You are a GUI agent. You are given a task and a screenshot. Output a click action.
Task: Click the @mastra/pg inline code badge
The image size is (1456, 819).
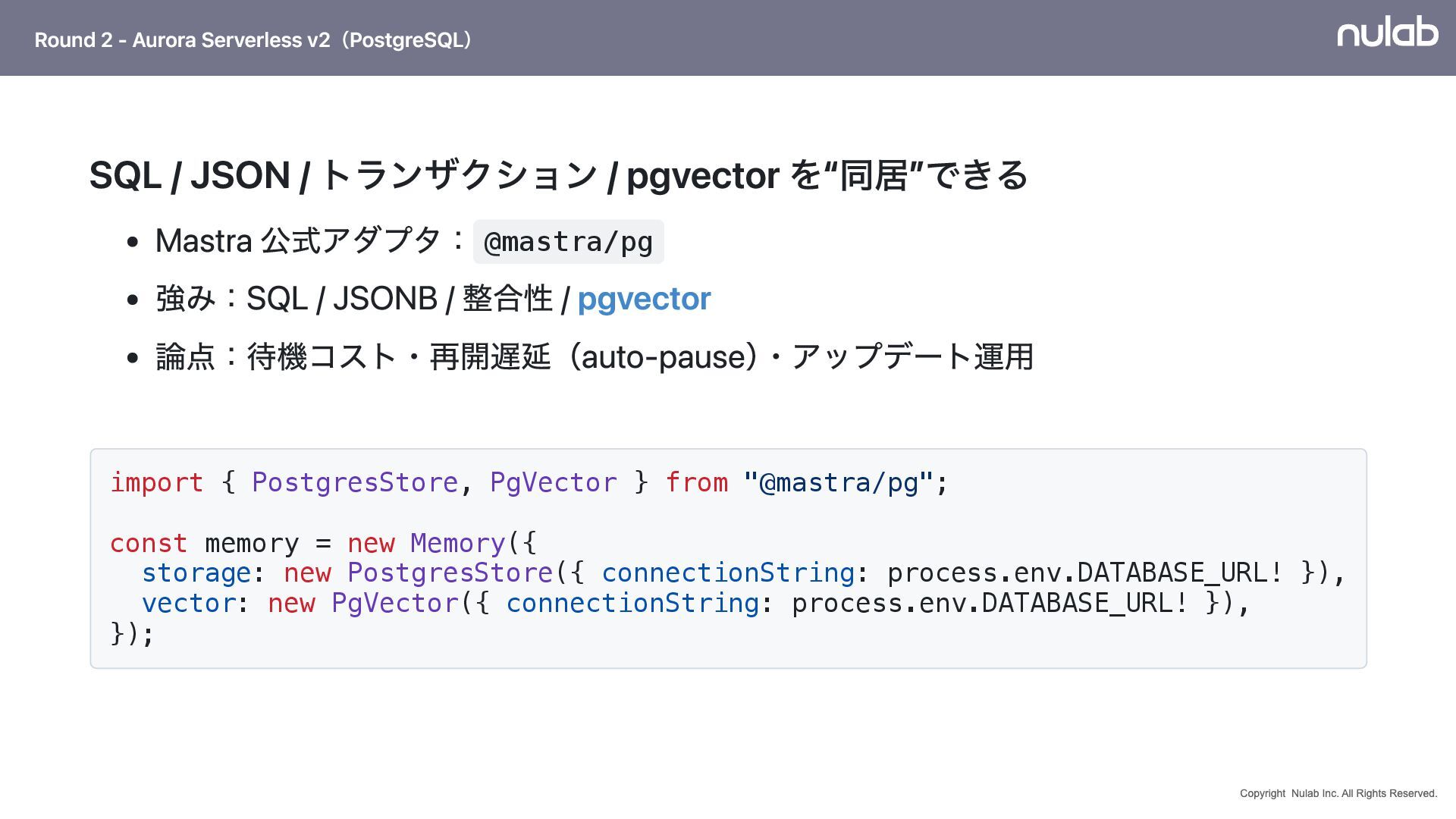coord(568,242)
